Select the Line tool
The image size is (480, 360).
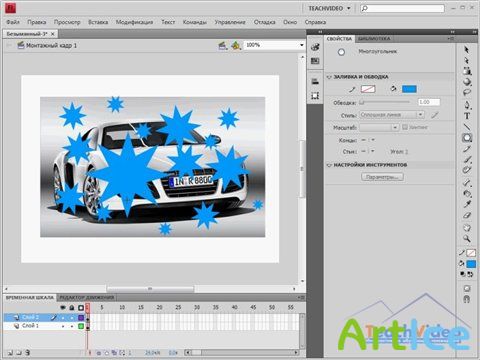[x=467, y=127]
